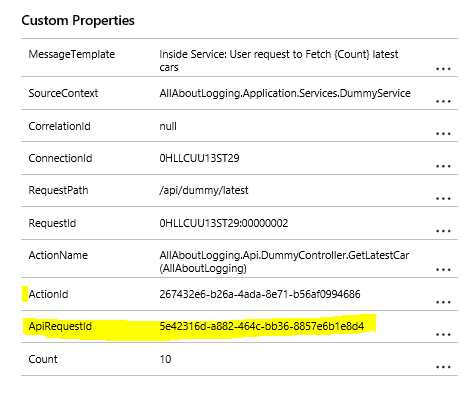Open the ellipsis menu for Count row
The image size is (474, 396).
click(x=443, y=367)
